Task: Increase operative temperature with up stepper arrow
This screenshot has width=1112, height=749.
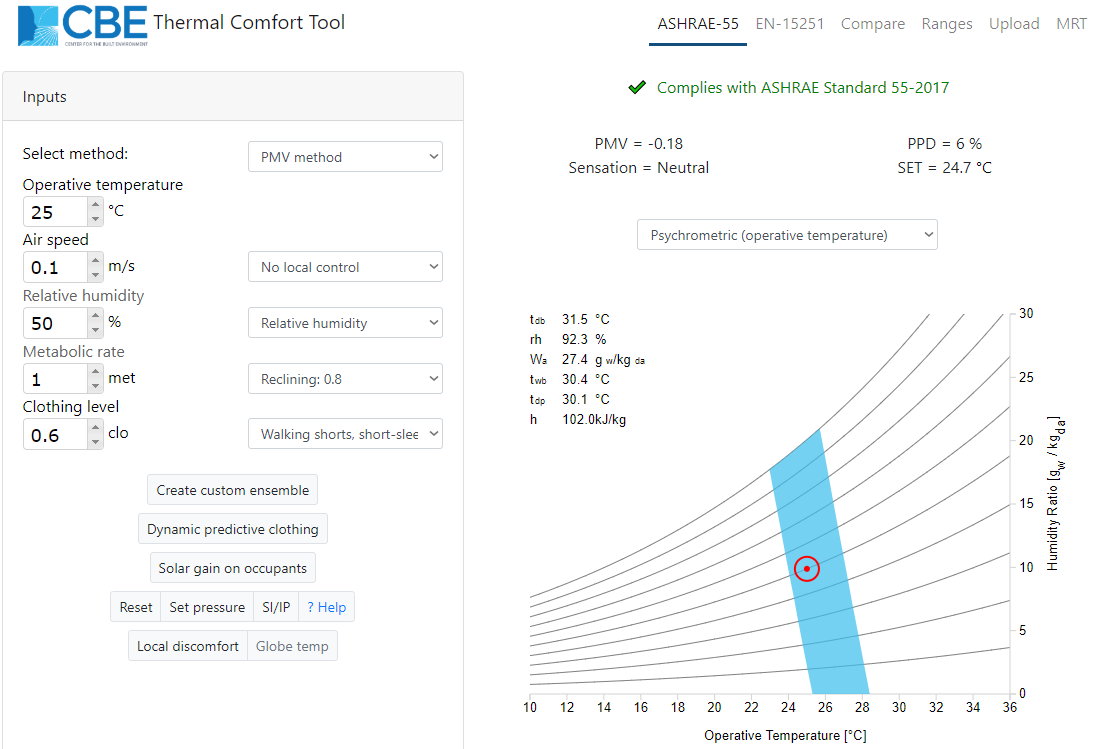Action: point(95,205)
